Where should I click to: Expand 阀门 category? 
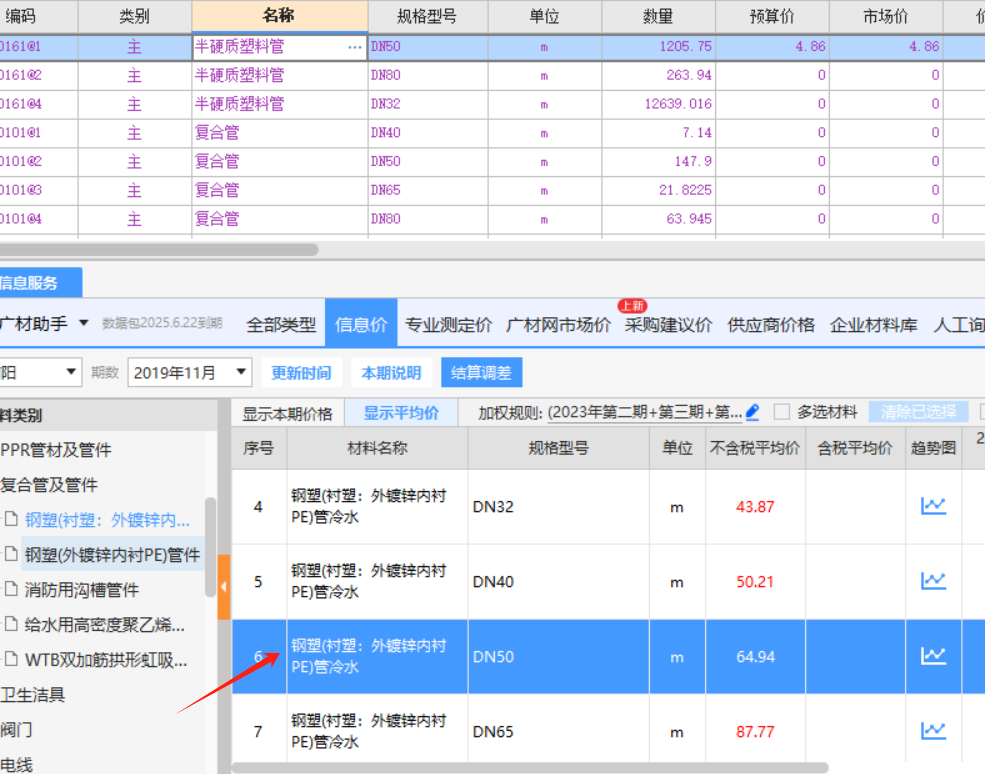coord(16,730)
